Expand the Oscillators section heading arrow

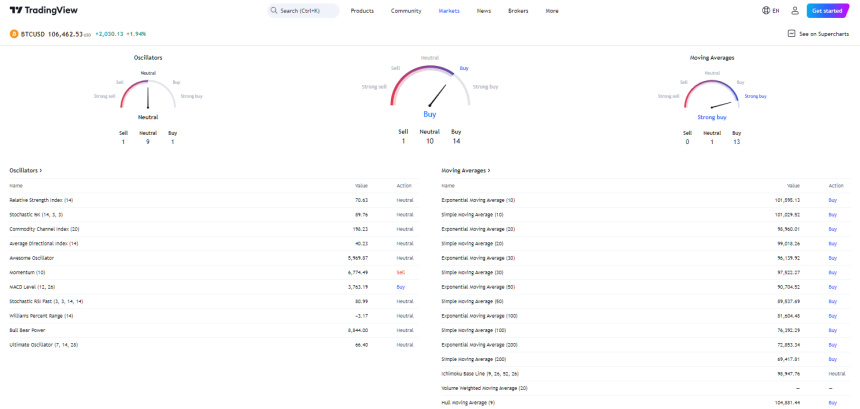click(41, 171)
